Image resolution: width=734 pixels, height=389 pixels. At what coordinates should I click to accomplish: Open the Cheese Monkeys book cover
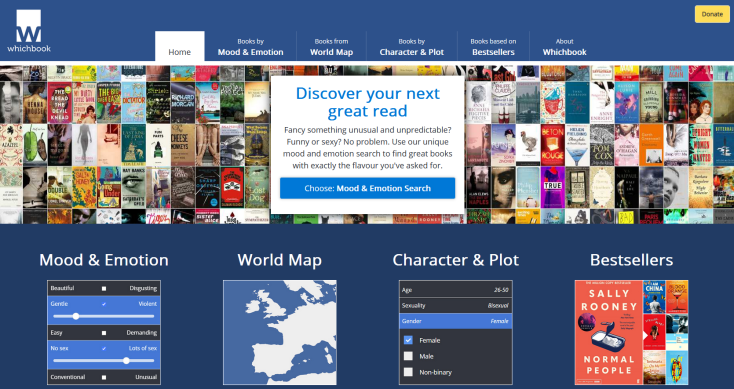(183, 145)
